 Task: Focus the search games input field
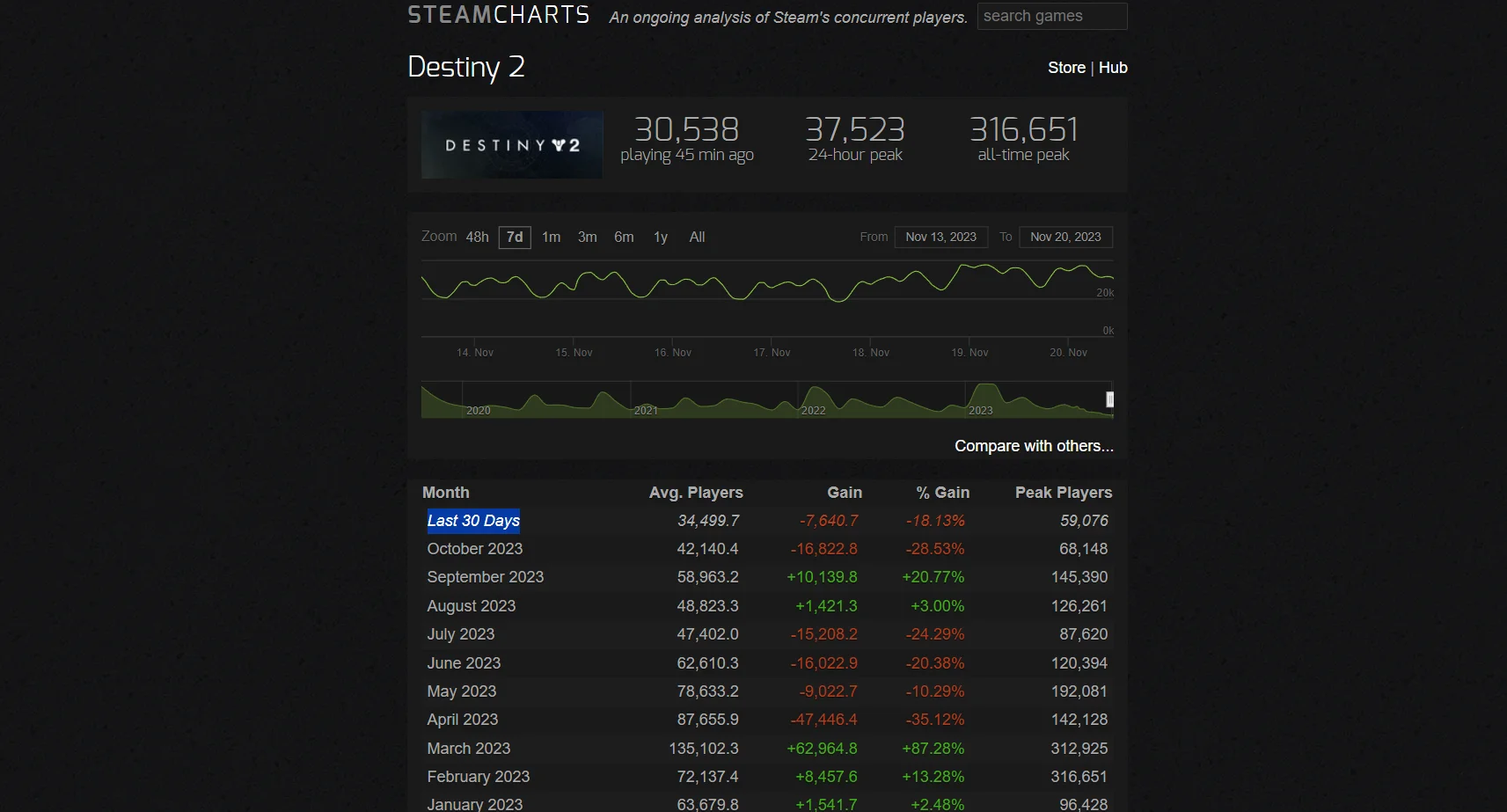click(x=1051, y=16)
